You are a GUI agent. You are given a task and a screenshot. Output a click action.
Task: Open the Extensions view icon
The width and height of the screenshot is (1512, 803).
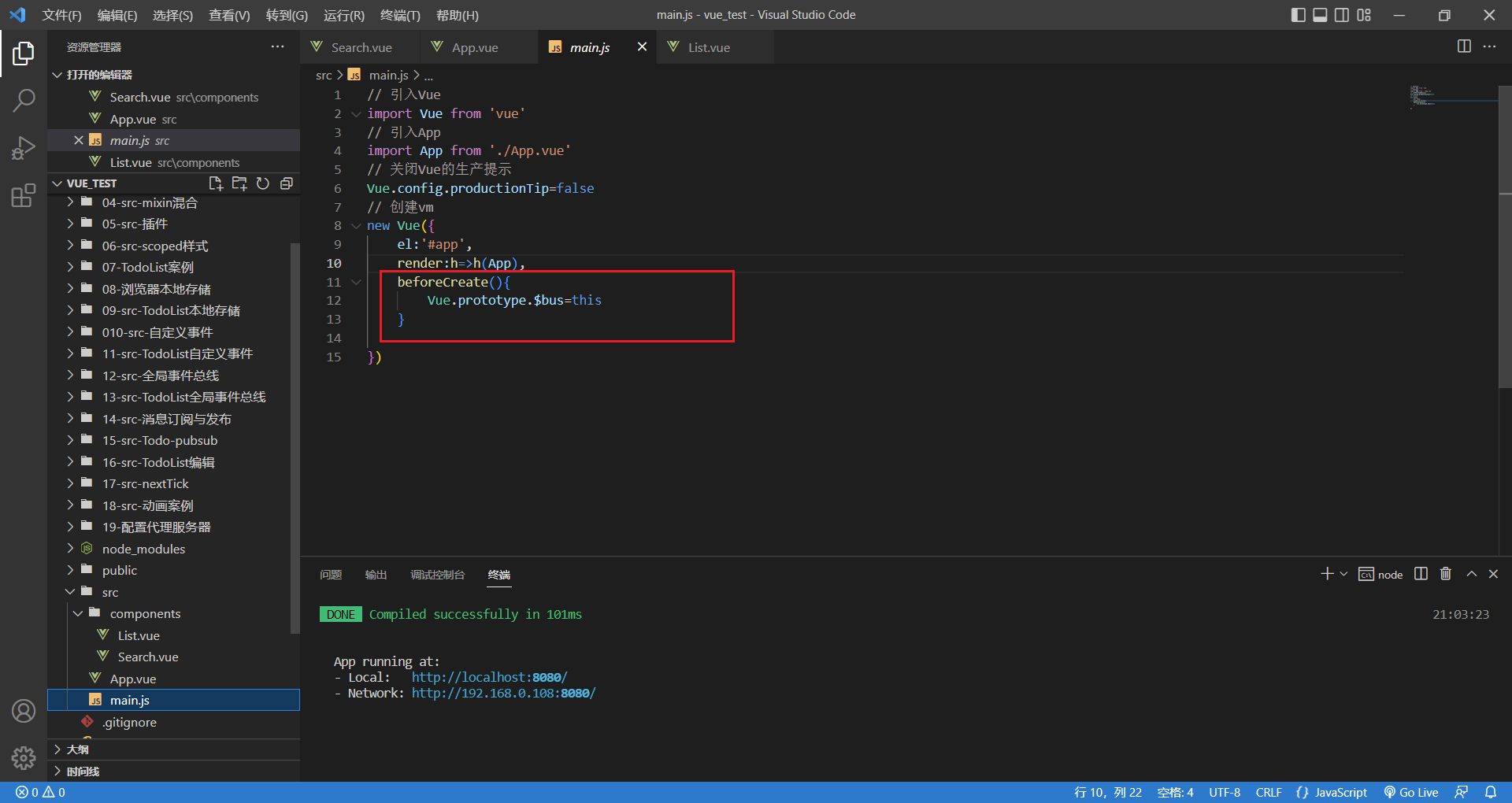pos(24,195)
